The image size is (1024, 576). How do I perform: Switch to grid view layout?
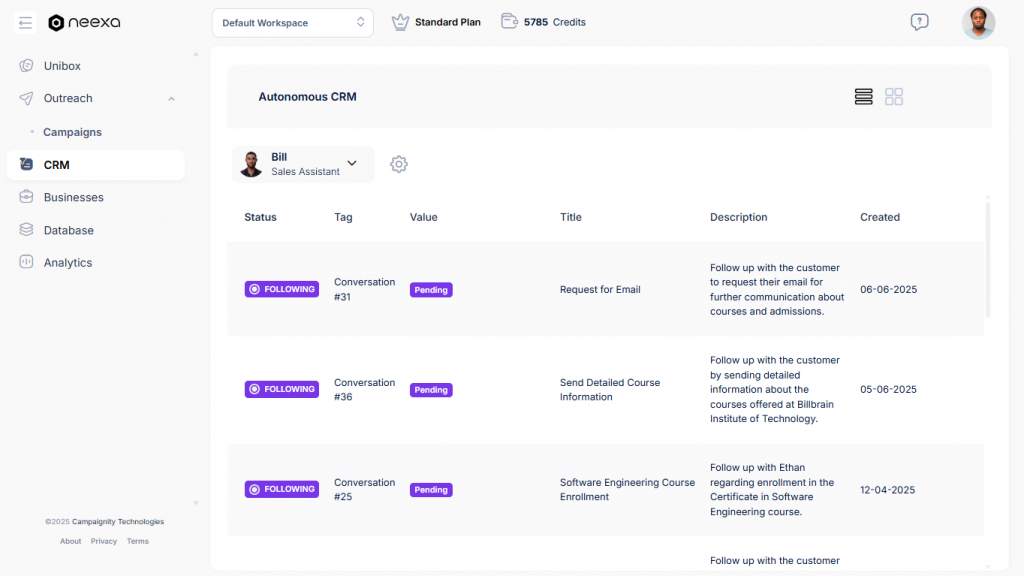pos(893,96)
